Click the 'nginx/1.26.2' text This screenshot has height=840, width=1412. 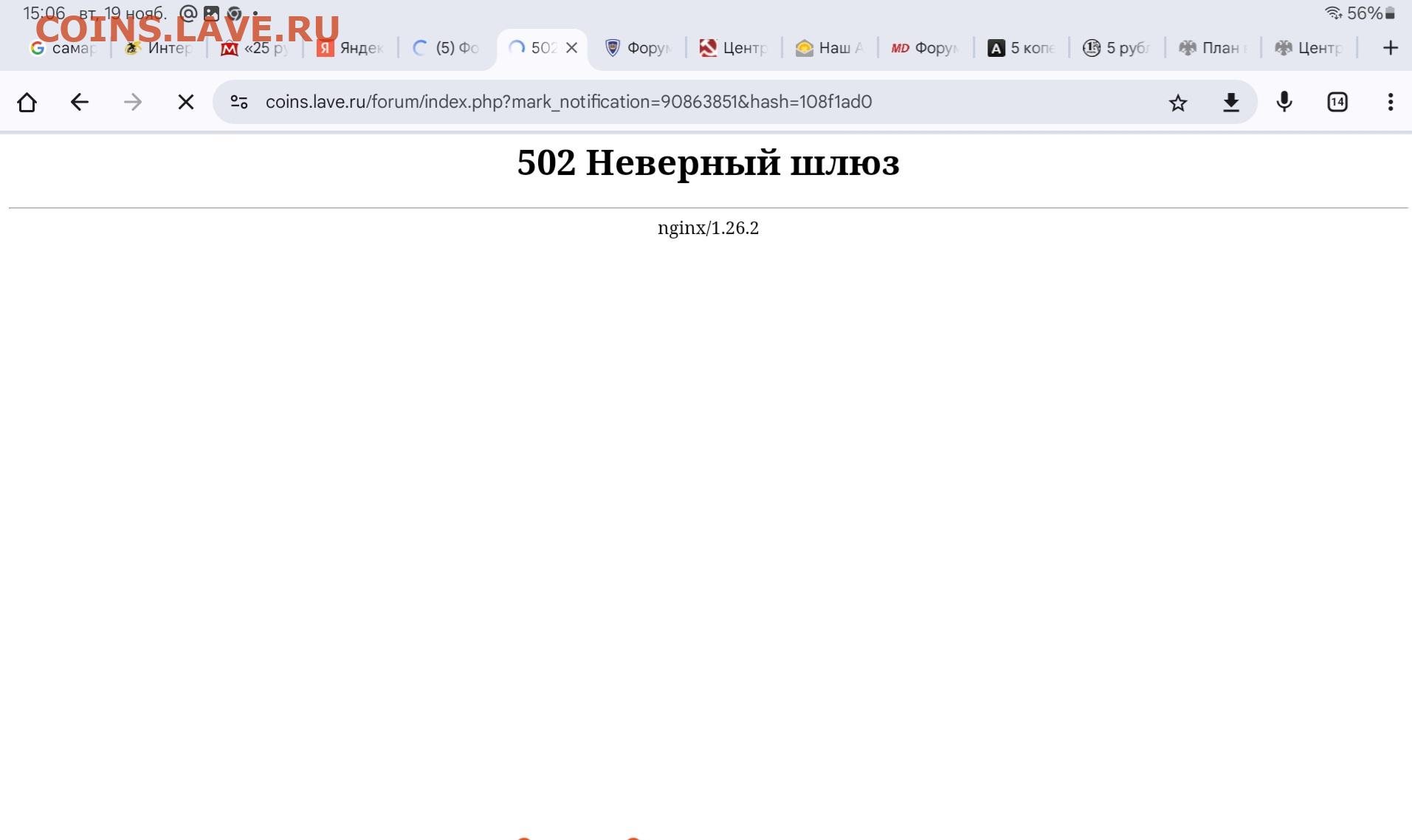click(708, 228)
